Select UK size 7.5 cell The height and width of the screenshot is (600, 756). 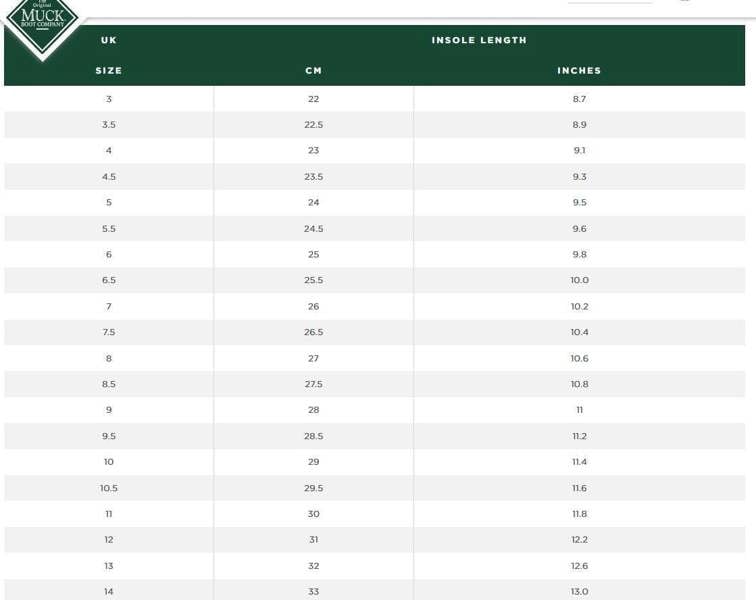[x=109, y=332]
